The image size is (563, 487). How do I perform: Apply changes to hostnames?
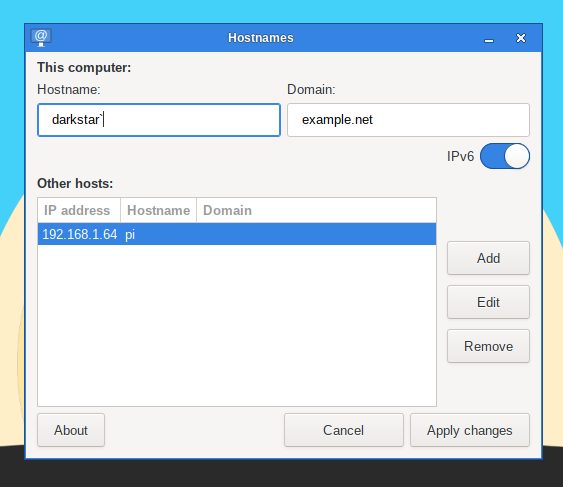(x=470, y=430)
